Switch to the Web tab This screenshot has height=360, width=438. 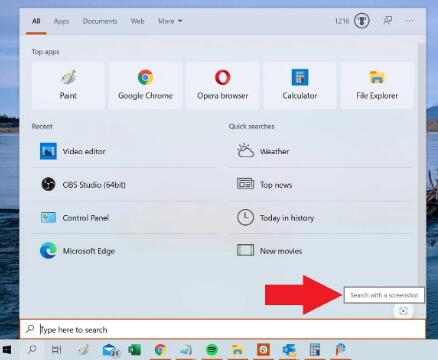click(x=137, y=21)
